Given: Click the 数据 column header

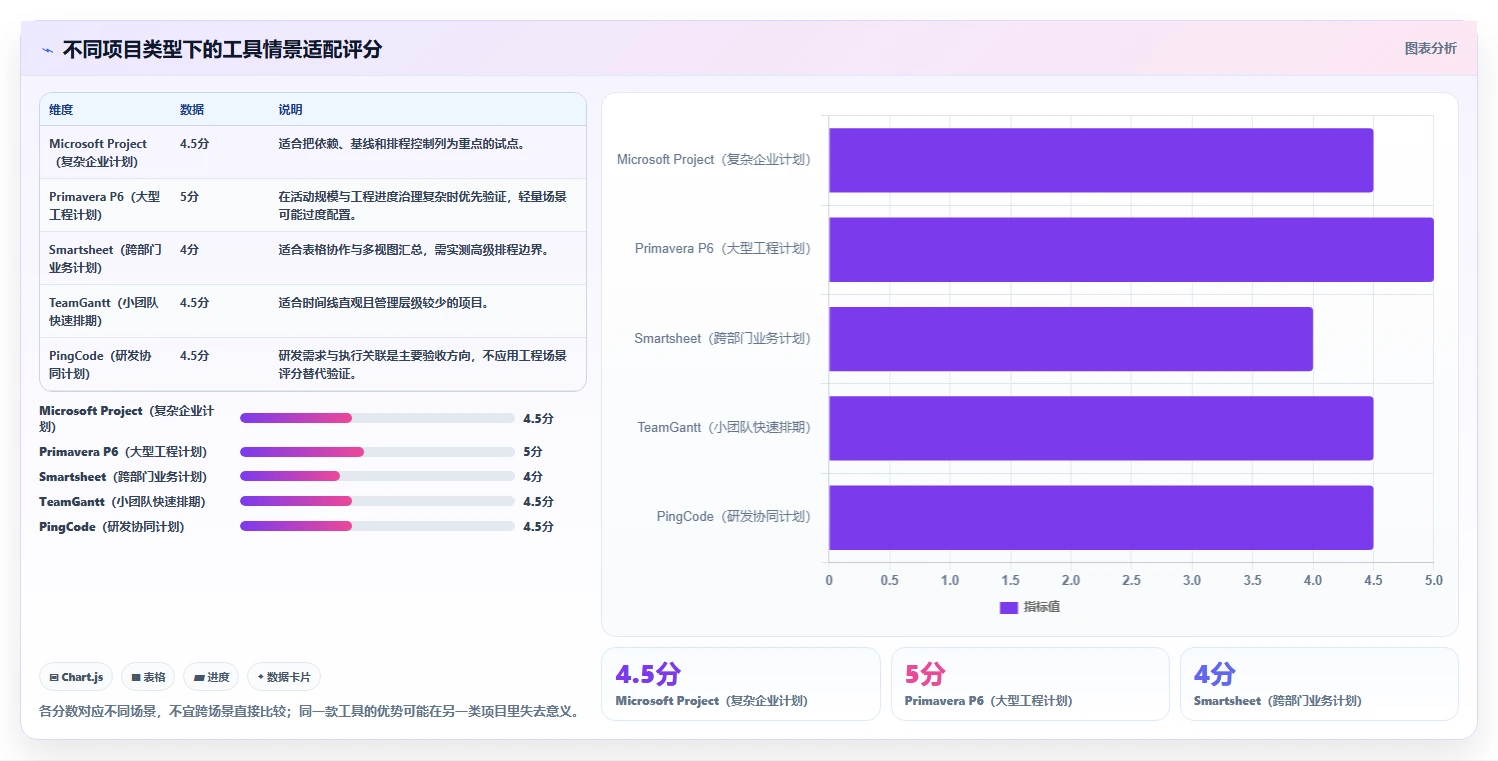Looking at the screenshot, I should click(192, 110).
